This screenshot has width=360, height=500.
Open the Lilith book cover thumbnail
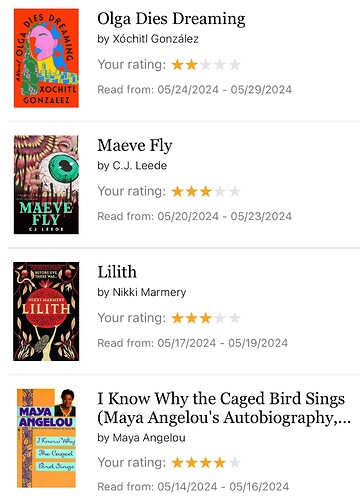point(46,311)
